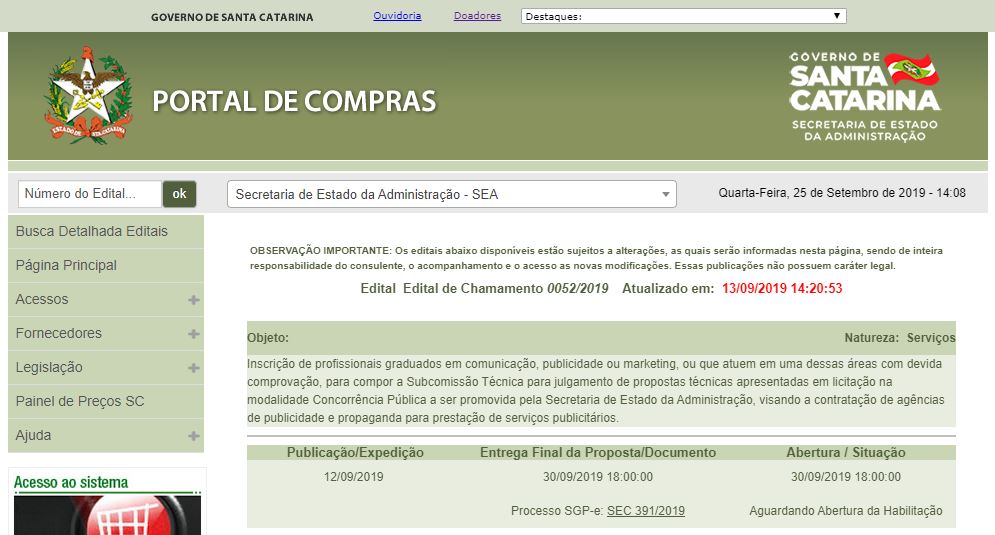Open the Destaques dropdown

683,16
